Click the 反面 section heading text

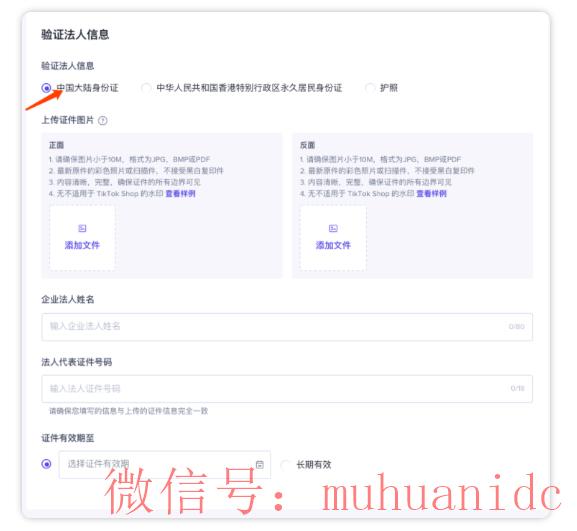pos(307,145)
